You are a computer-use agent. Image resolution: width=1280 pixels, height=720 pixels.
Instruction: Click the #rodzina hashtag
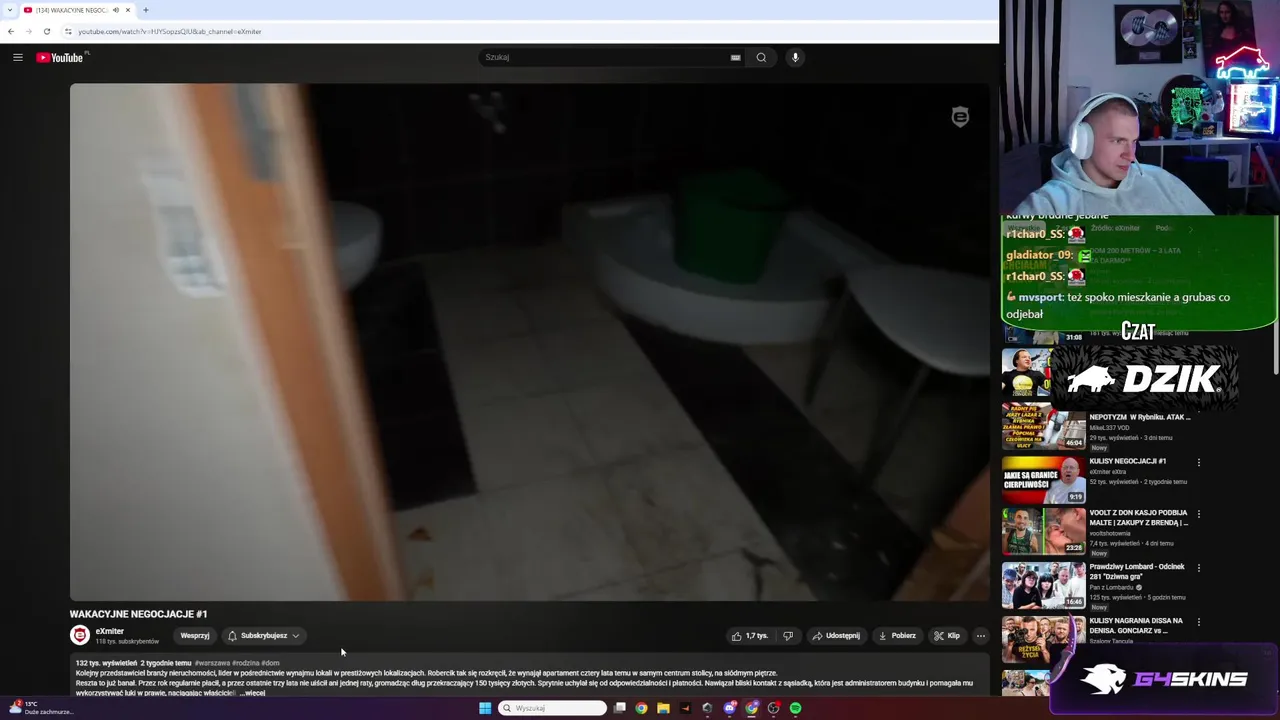click(246, 663)
